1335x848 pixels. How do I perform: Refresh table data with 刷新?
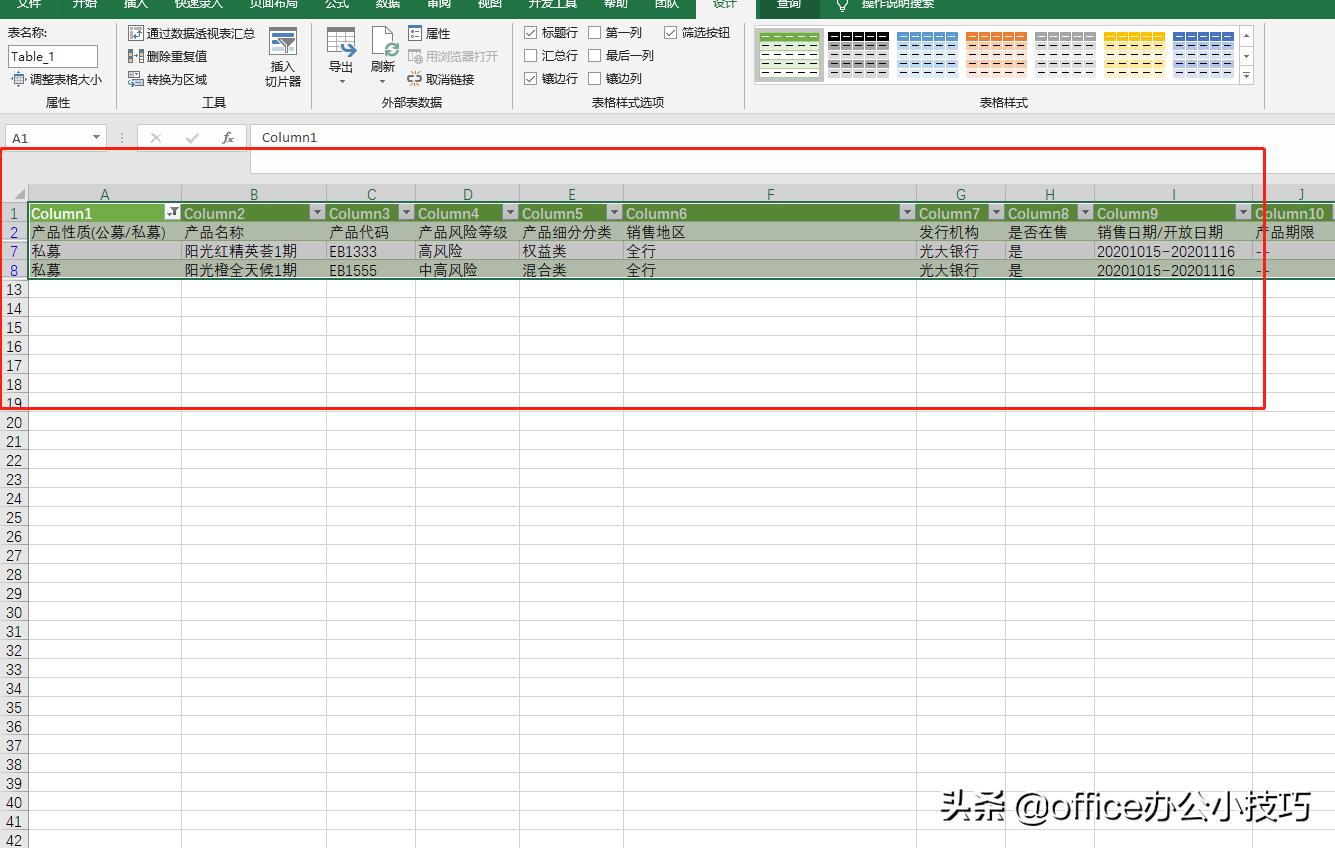(383, 56)
